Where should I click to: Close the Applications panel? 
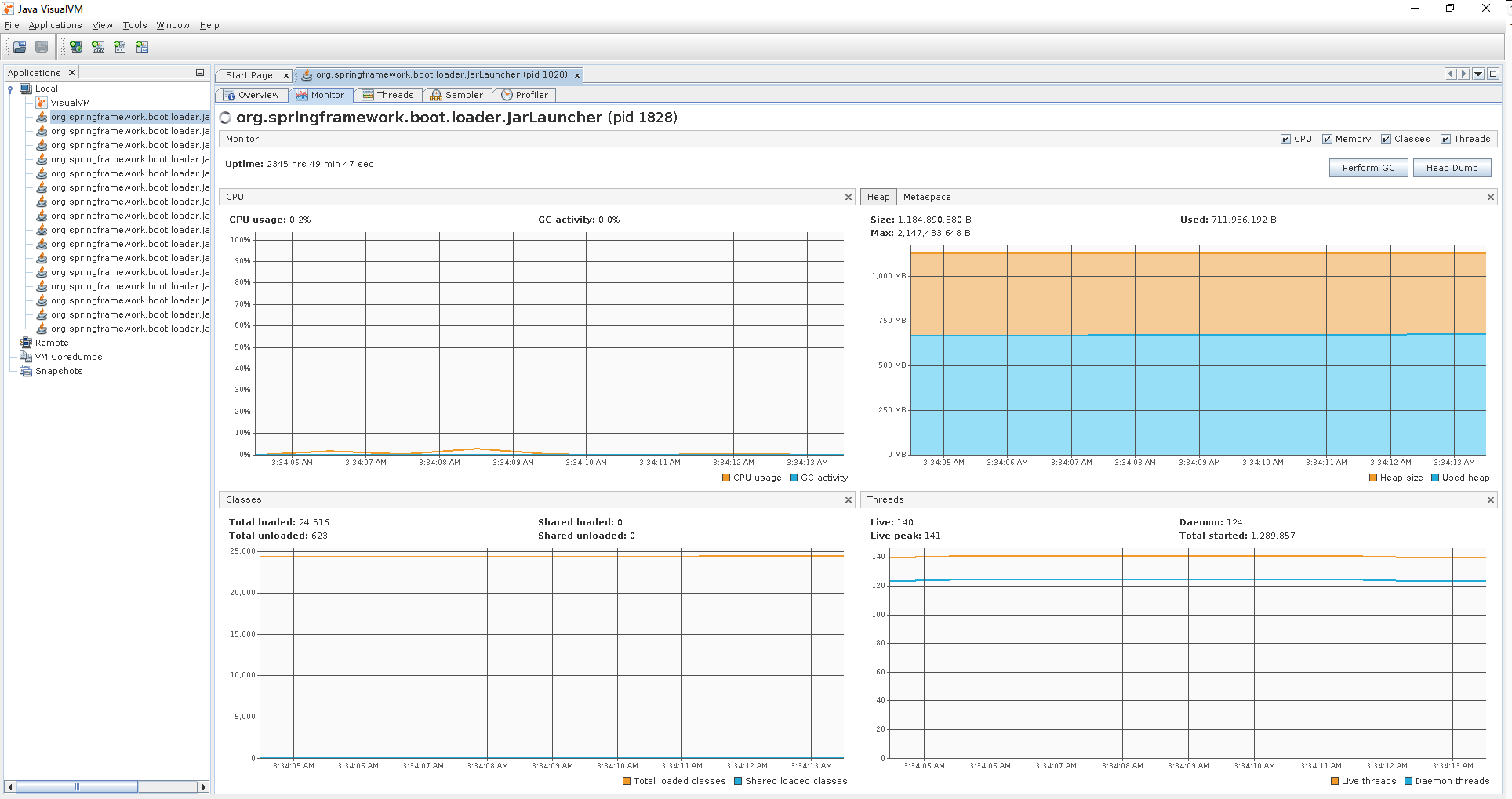[x=72, y=73]
